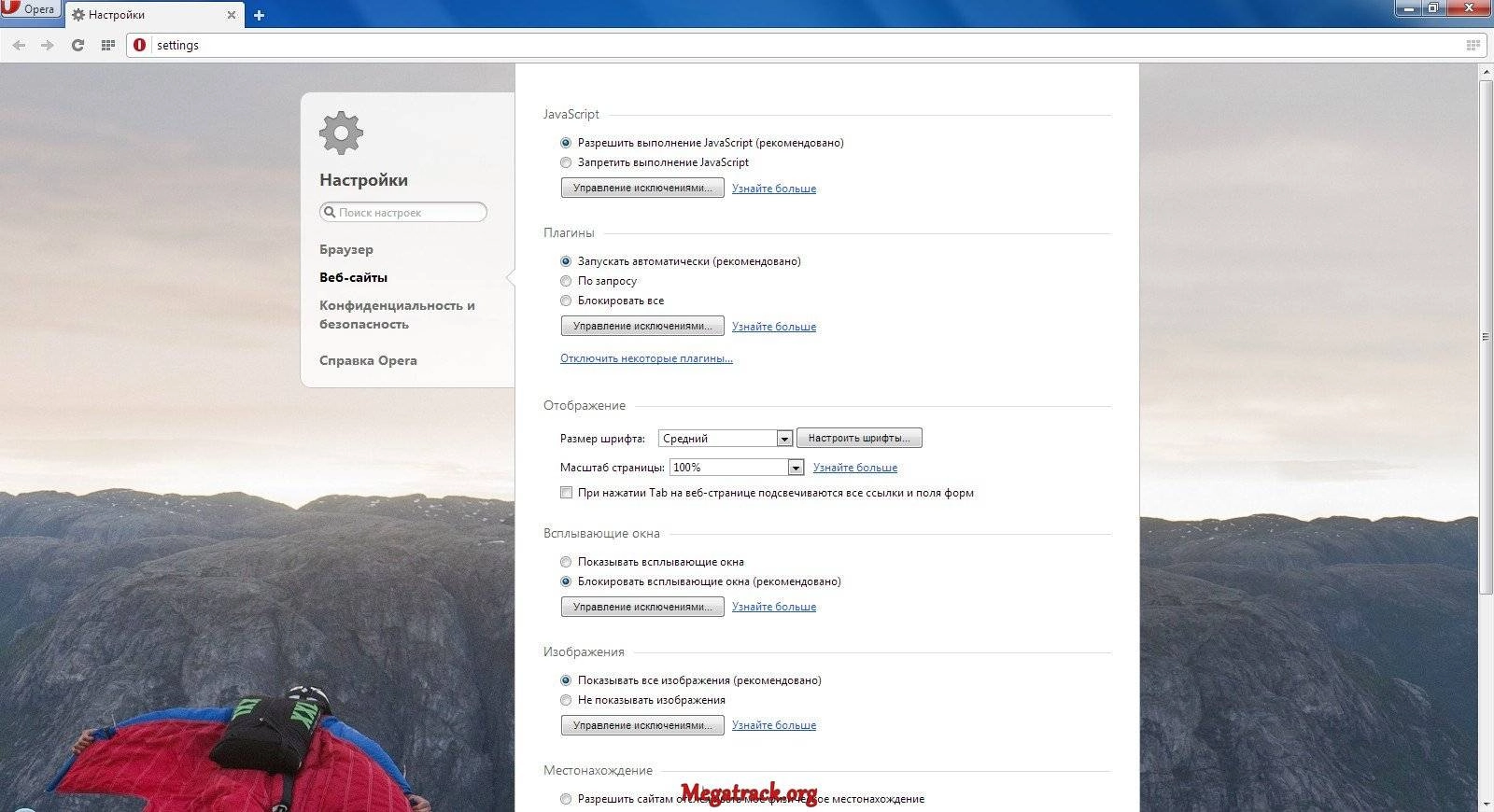Click the vertical scrollbar thumb
The width and height of the screenshot is (1494, 812).
1486,337
